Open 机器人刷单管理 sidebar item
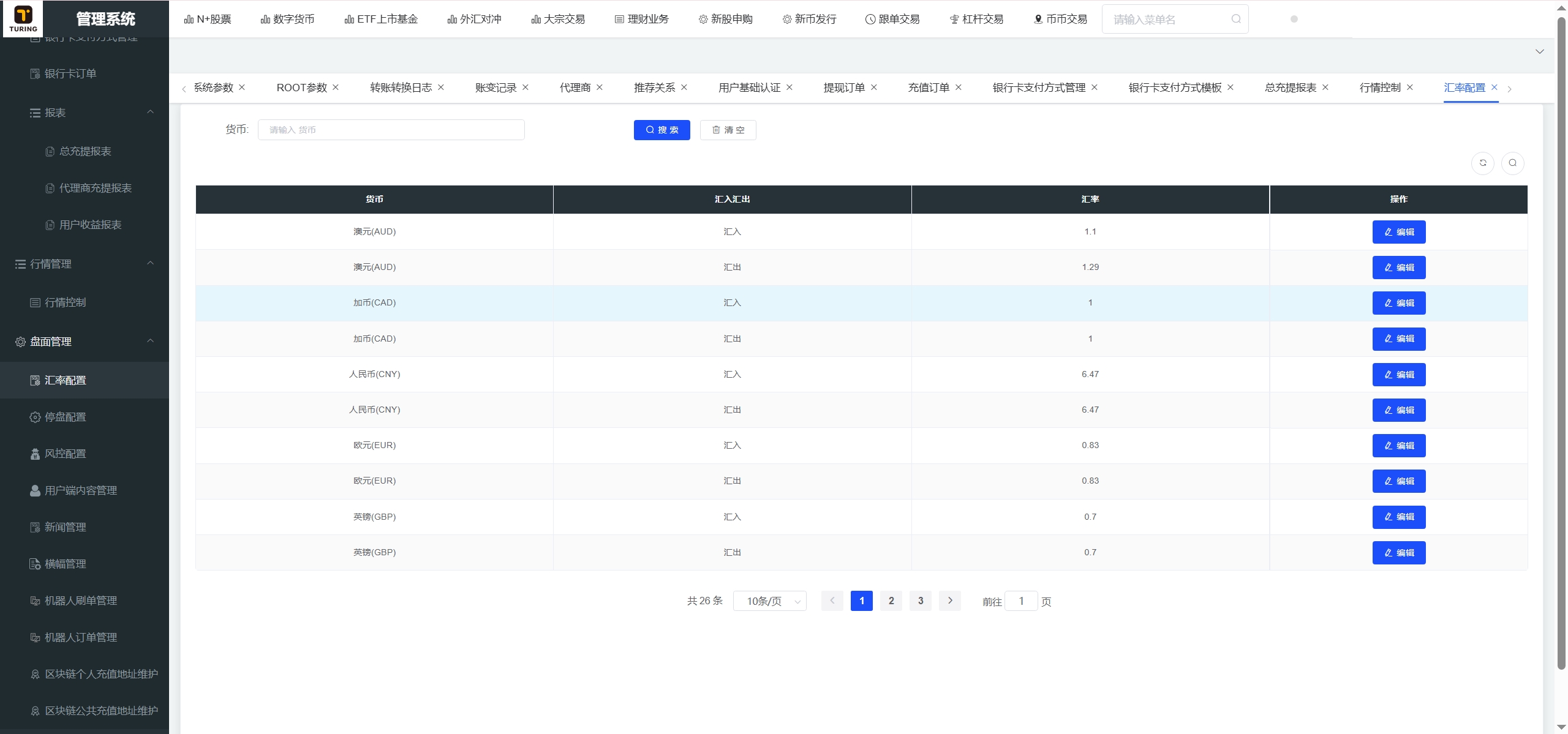 pos(85,601)
